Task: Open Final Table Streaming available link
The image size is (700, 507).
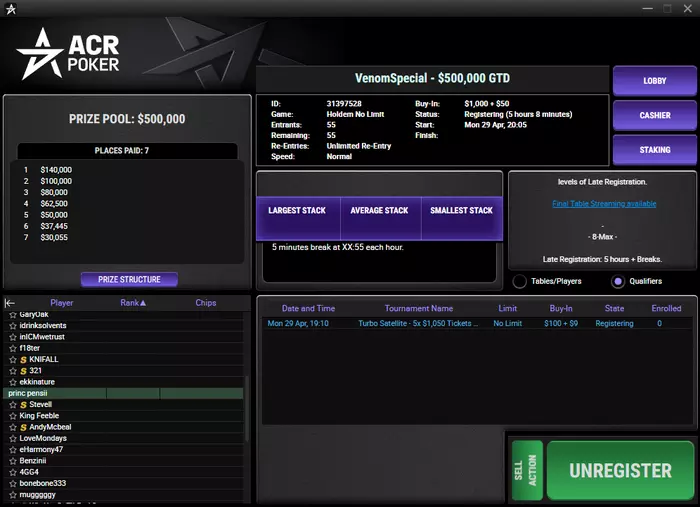Action: (604, 204)
